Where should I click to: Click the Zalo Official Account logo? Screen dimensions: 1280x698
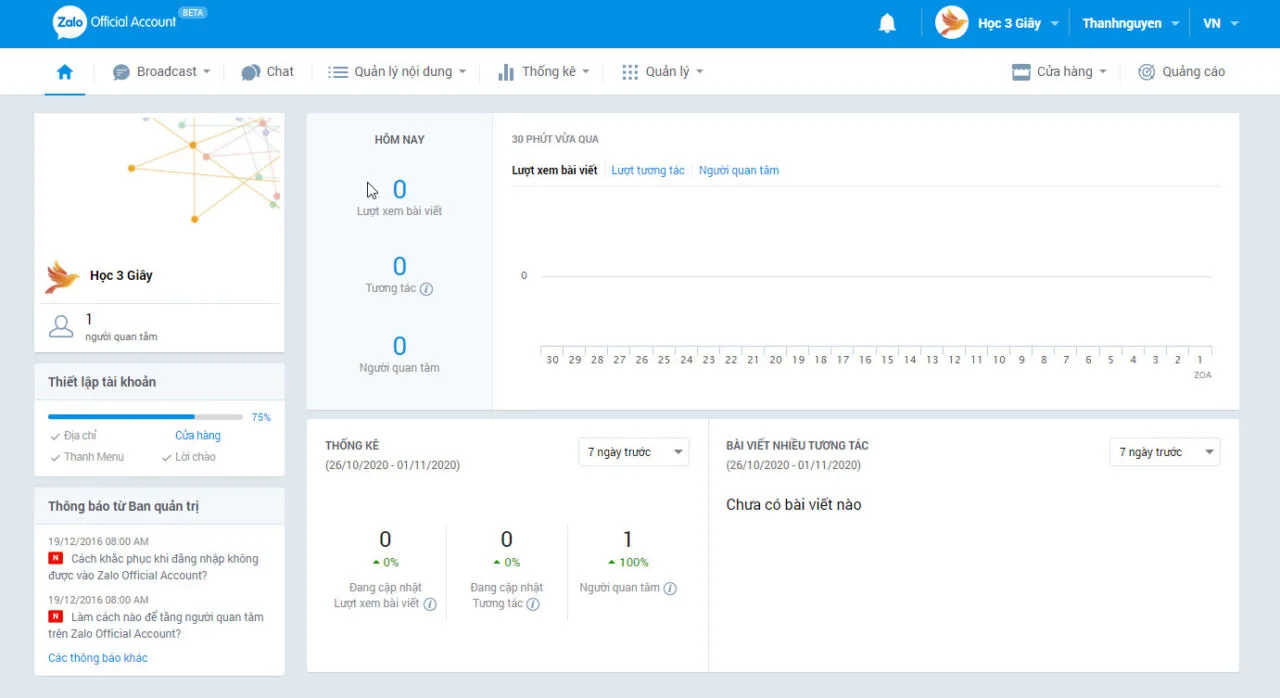[x=129, y=22]
